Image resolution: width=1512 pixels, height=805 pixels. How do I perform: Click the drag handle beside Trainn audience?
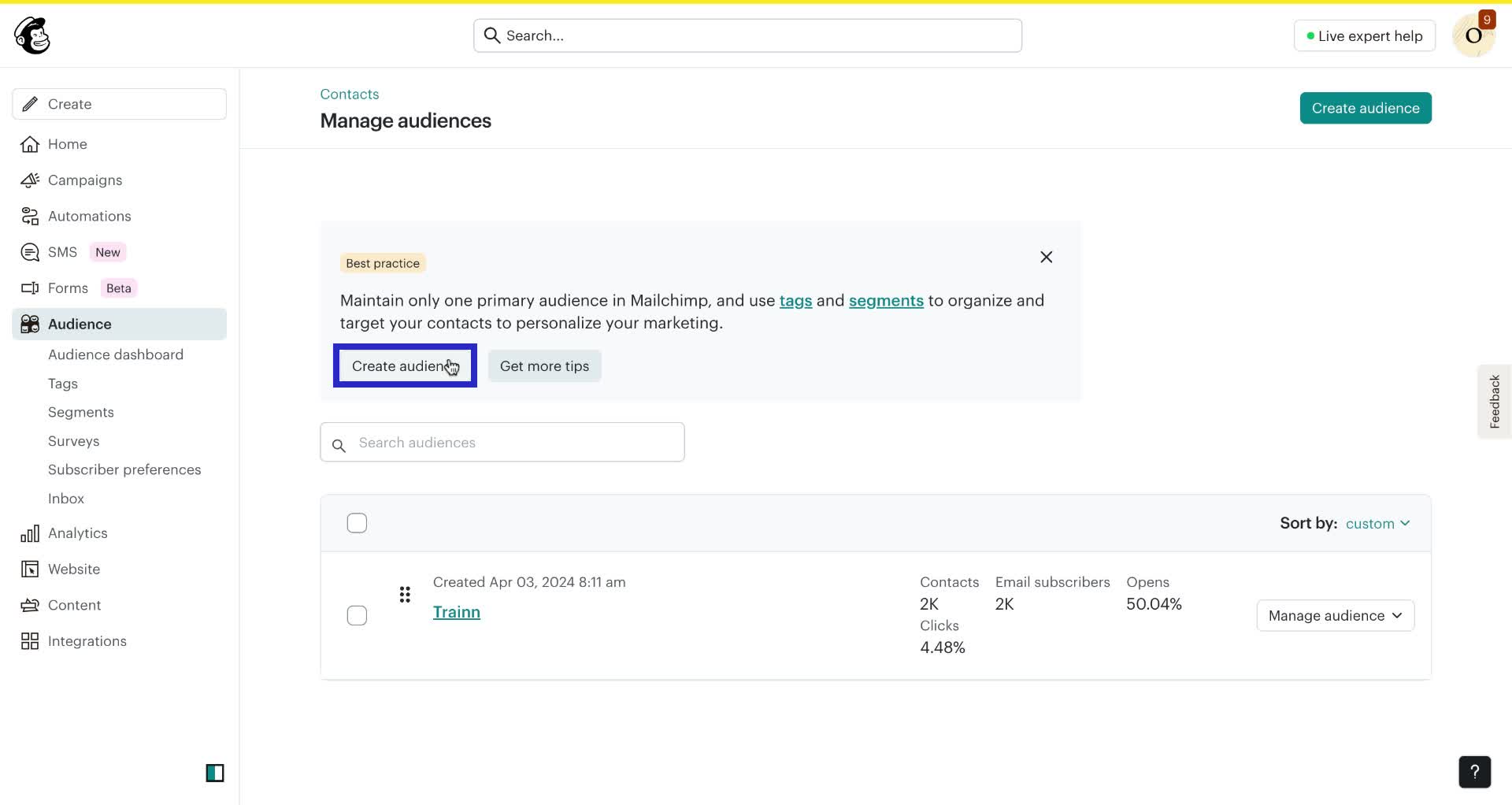pyautogui.click(x=405, y=594)
